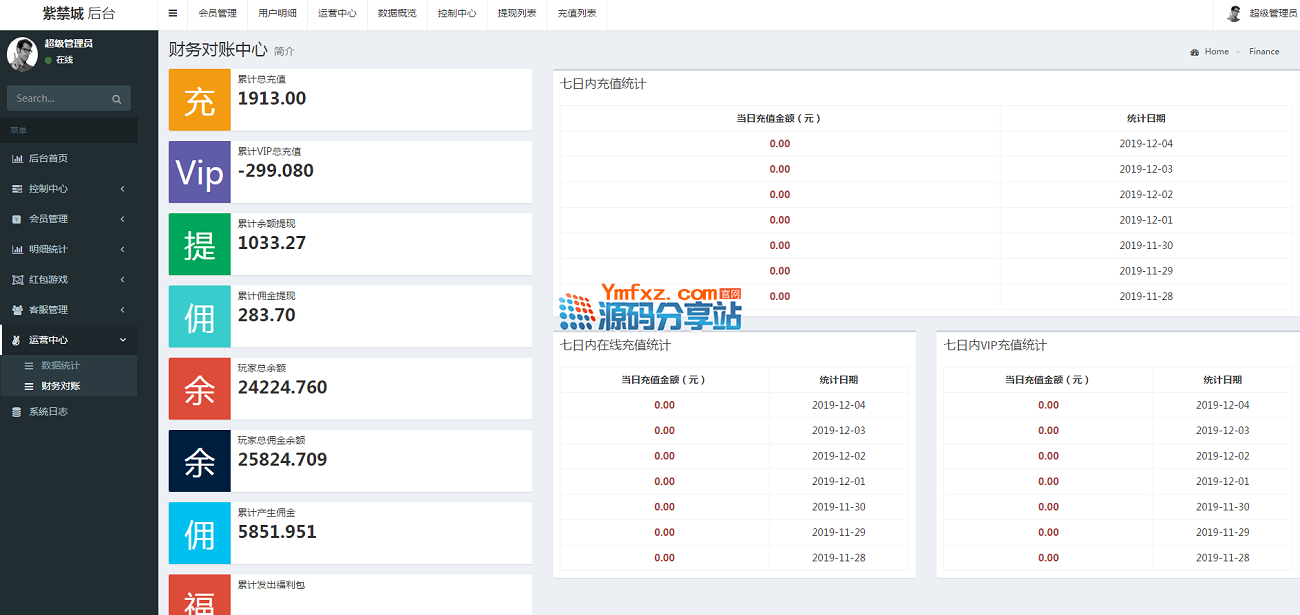Click the 系统日志 database icon

pos(16,412)
